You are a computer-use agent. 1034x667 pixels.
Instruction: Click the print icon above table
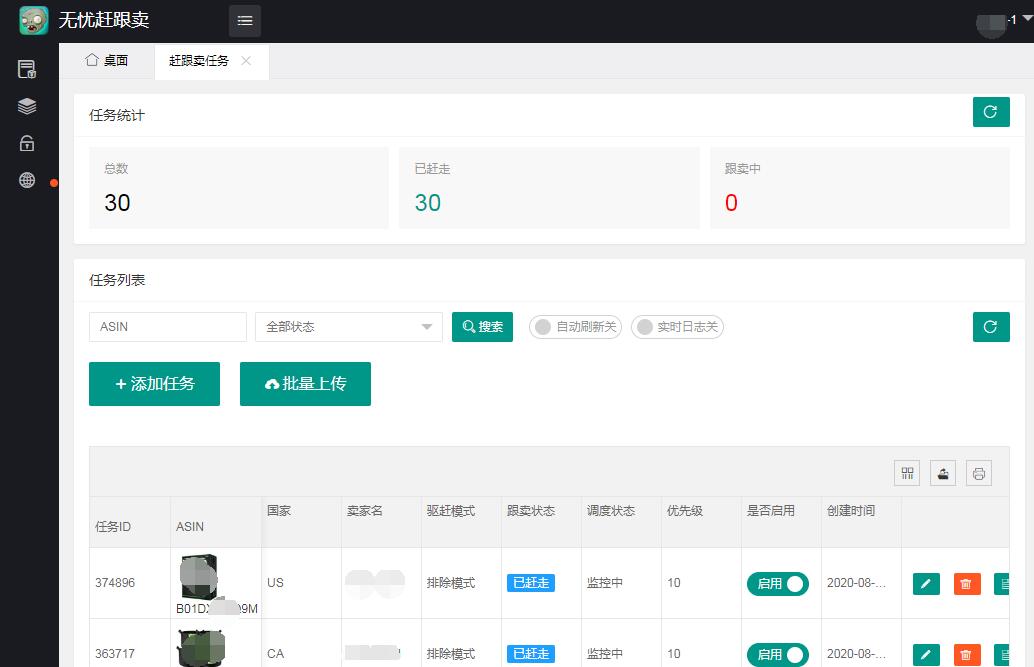pos(979,473)
